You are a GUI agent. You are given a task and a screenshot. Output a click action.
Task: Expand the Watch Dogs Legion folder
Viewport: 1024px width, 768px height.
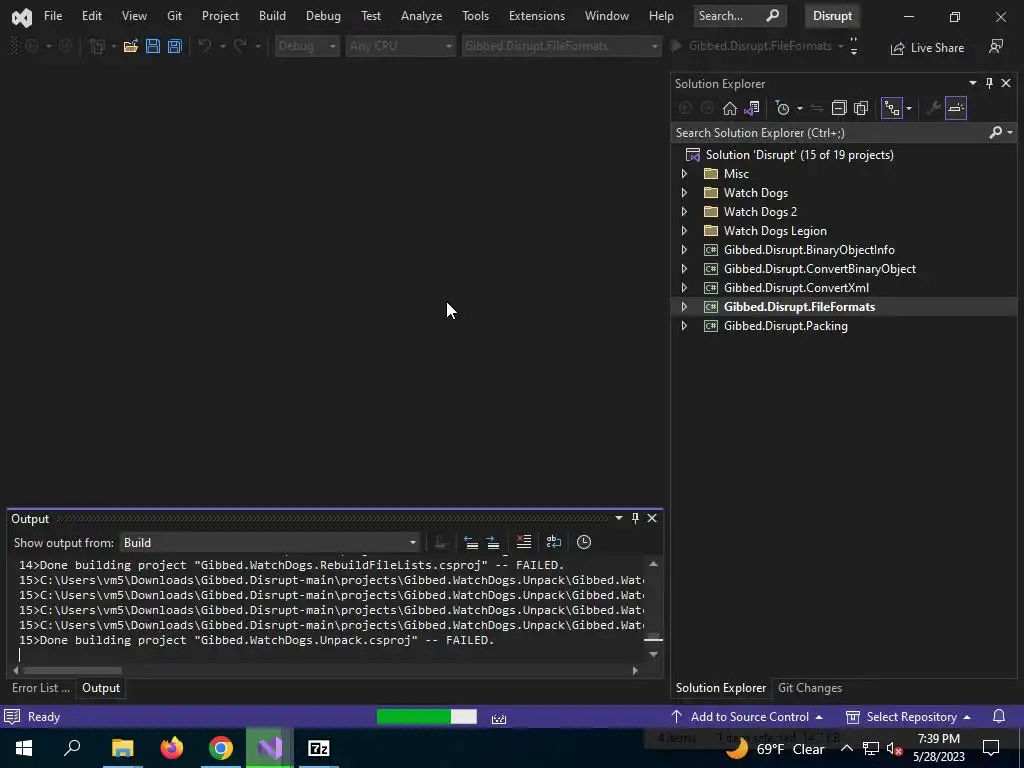pos(684,231)
